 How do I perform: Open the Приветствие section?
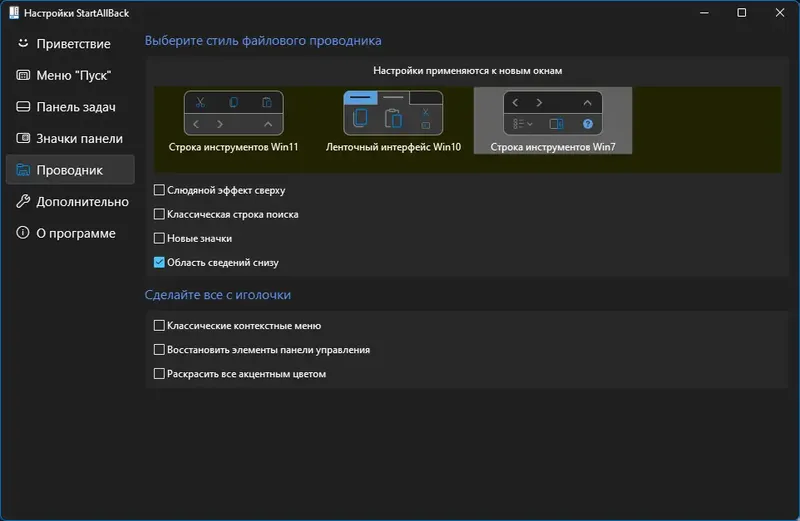tap(70, 44)
